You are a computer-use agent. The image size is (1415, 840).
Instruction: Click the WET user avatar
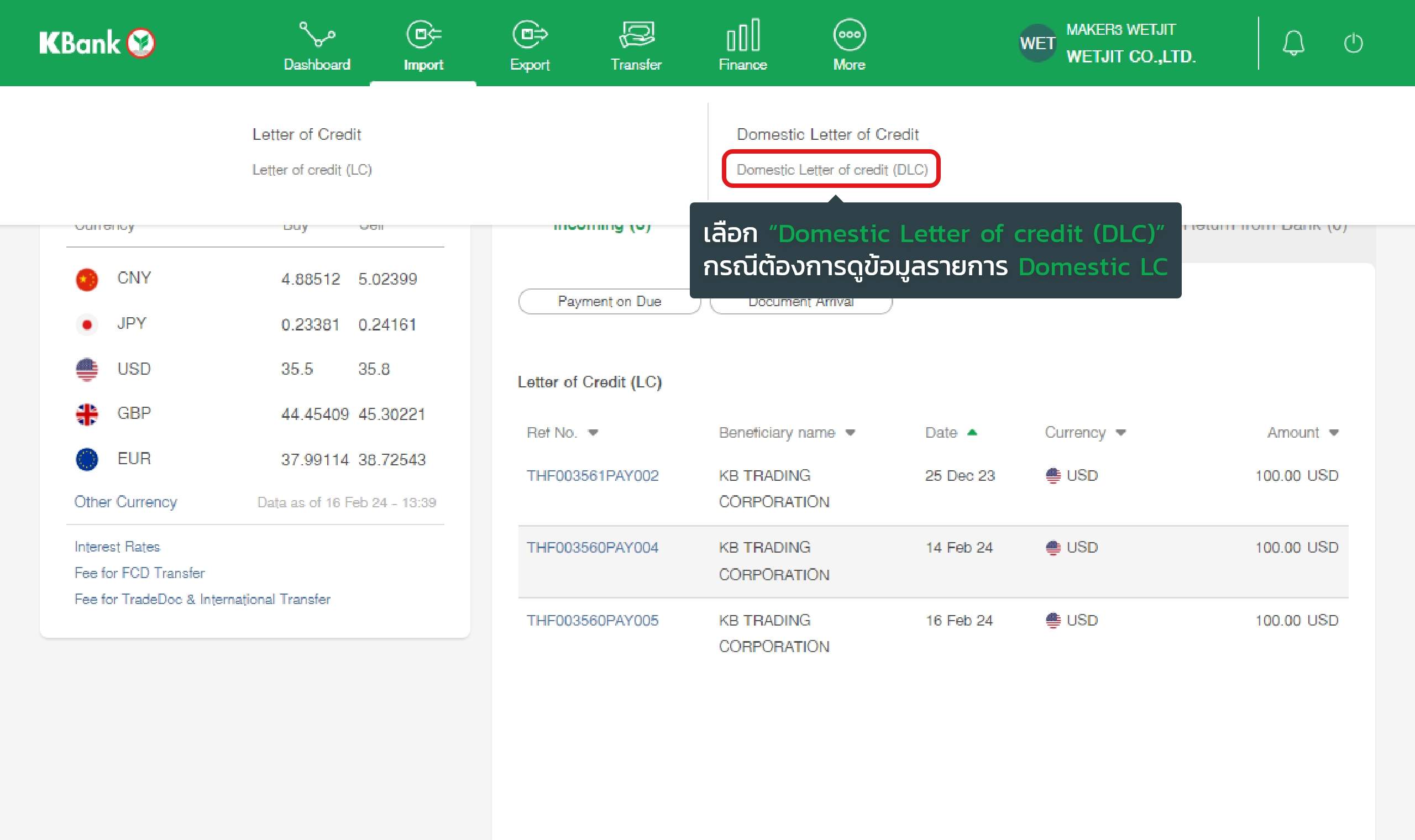pos(1037,43)
